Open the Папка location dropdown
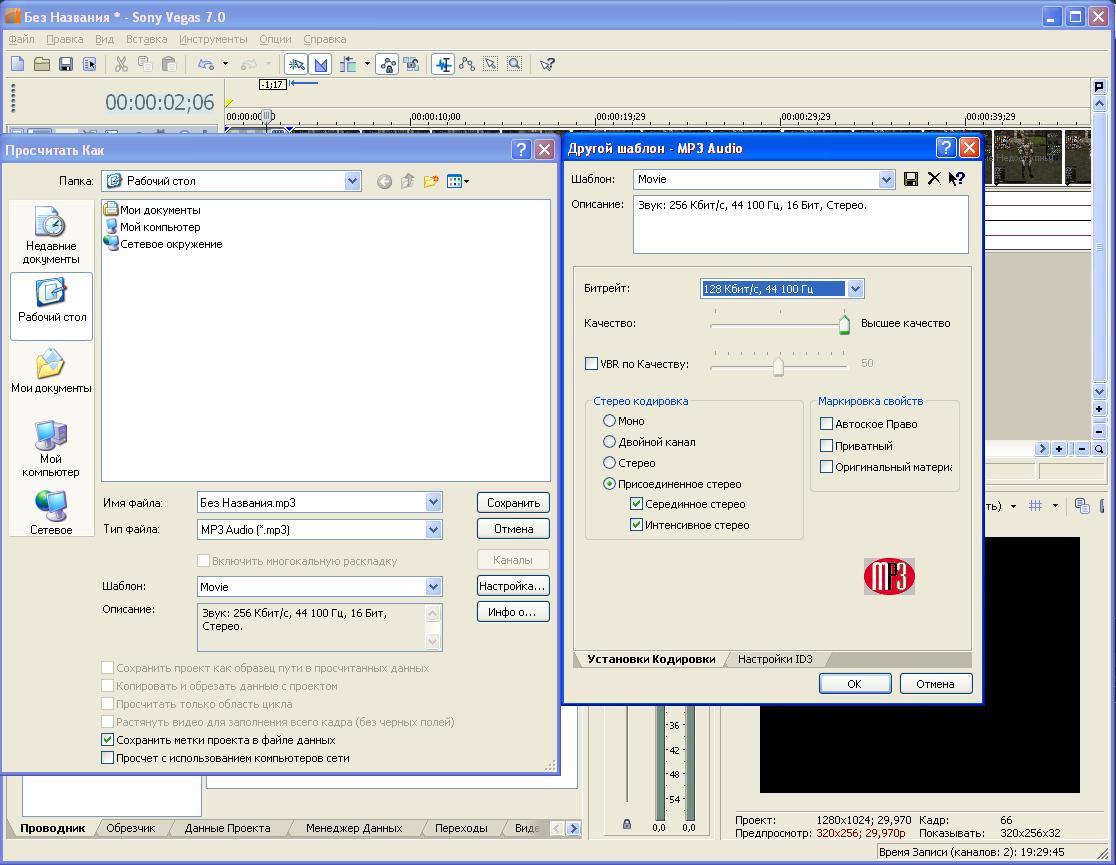This screenshot has width=1116, height=865. (x=352, y=181)
